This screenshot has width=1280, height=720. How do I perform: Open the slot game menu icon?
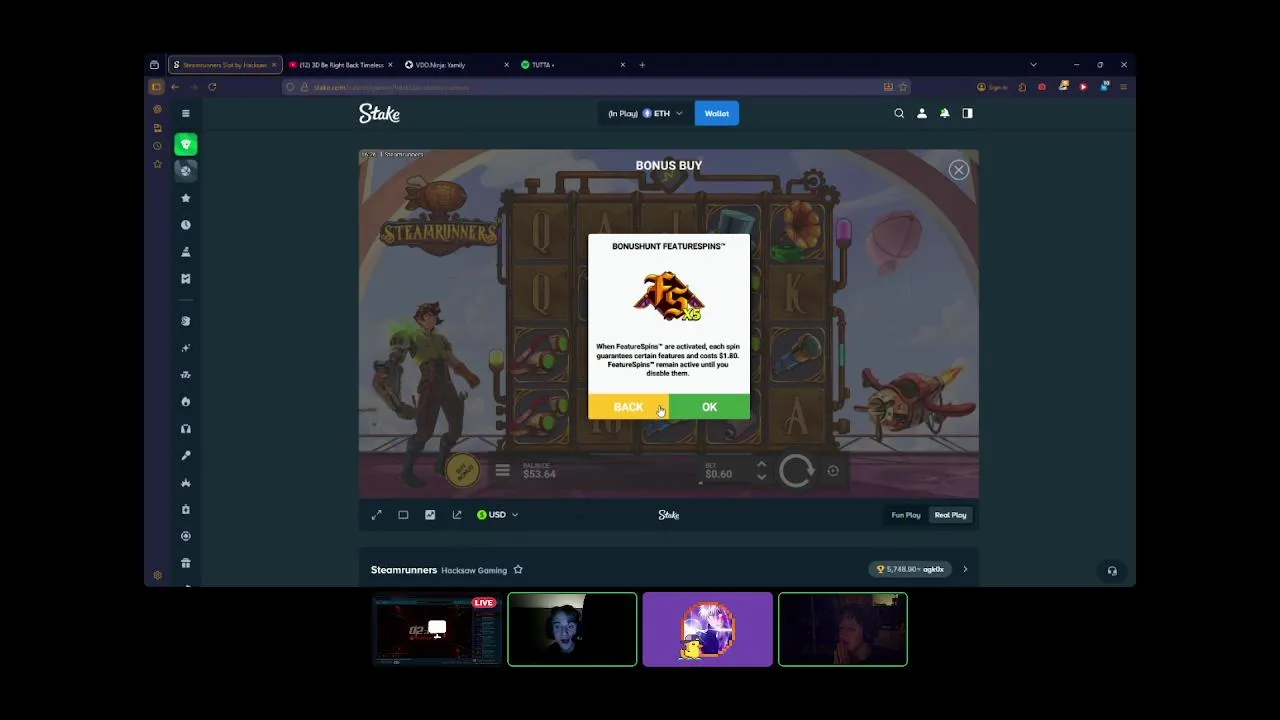pyautogui.click(x=502, y=470)
